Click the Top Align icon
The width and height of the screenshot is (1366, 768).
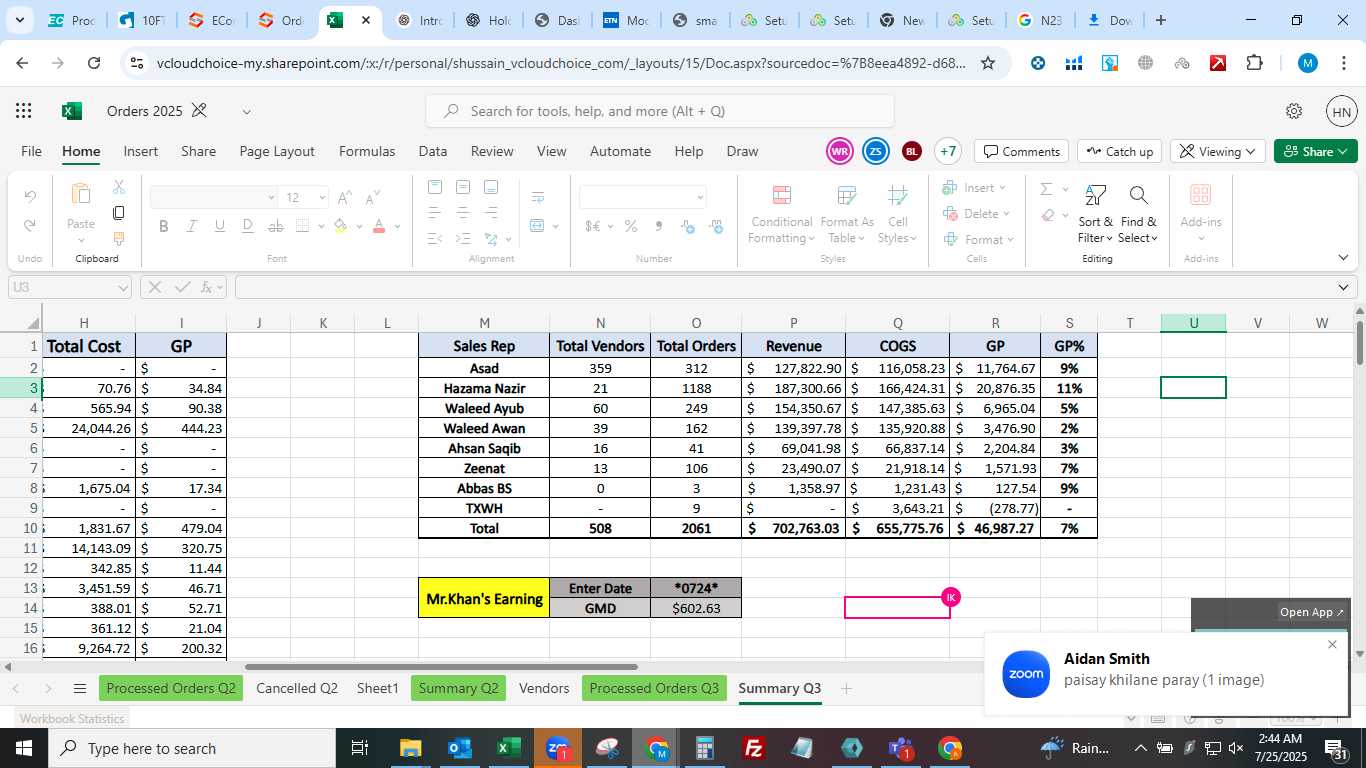pos(434,187)
